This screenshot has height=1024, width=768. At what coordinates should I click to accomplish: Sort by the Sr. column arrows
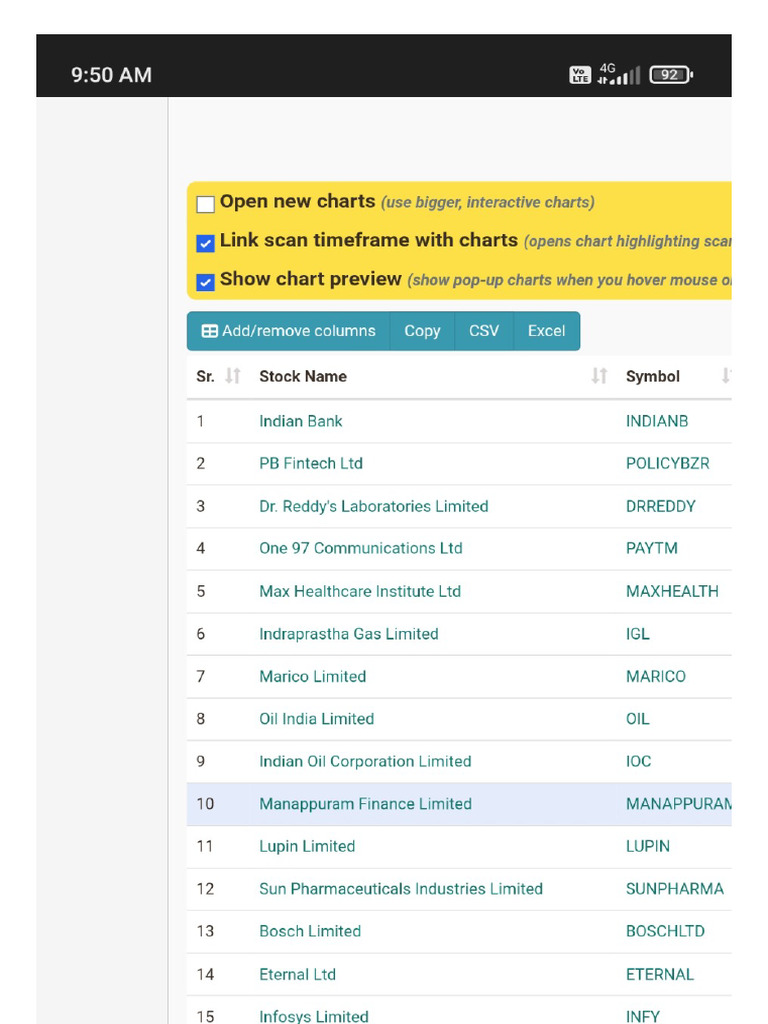click(x=233, y=376)
